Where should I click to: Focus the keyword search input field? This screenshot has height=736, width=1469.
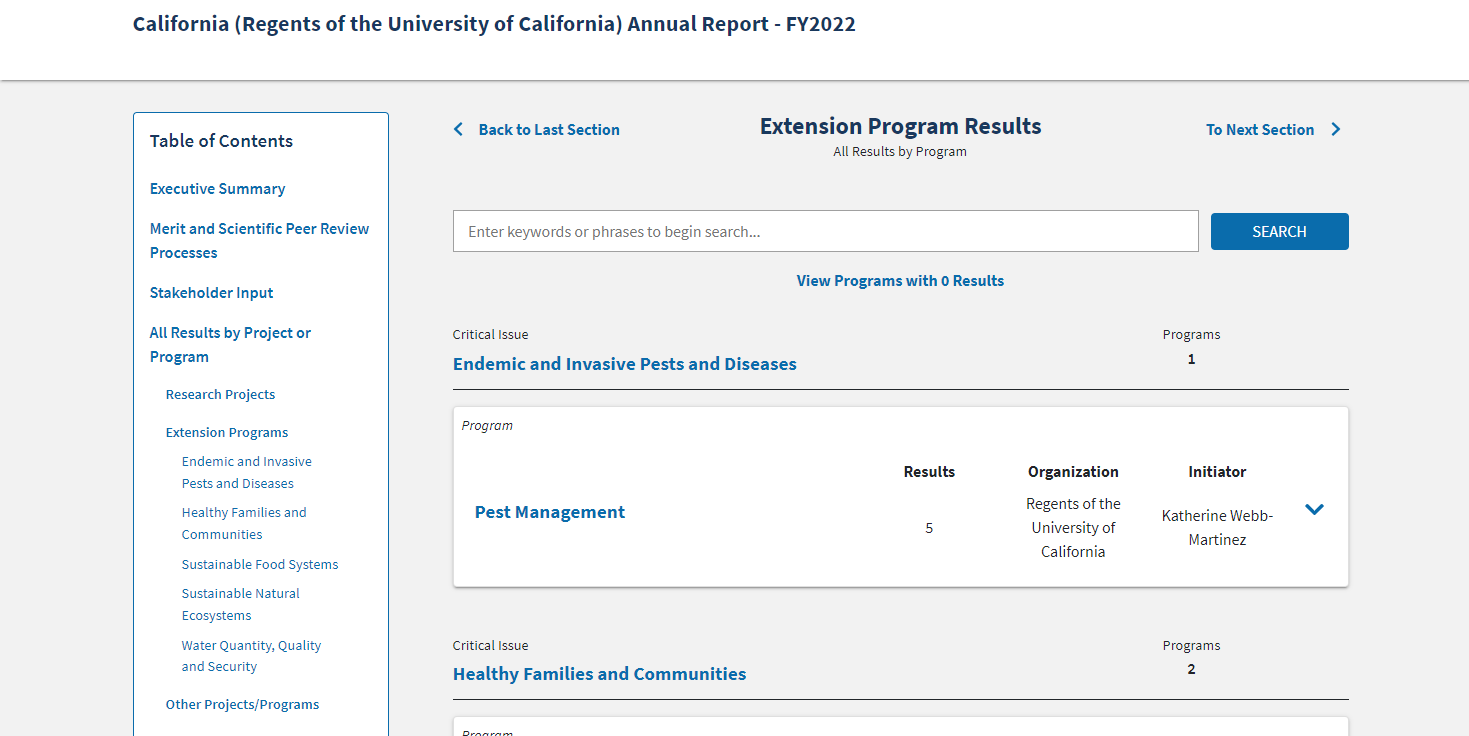pyautogui.click(x=825, y=231)
